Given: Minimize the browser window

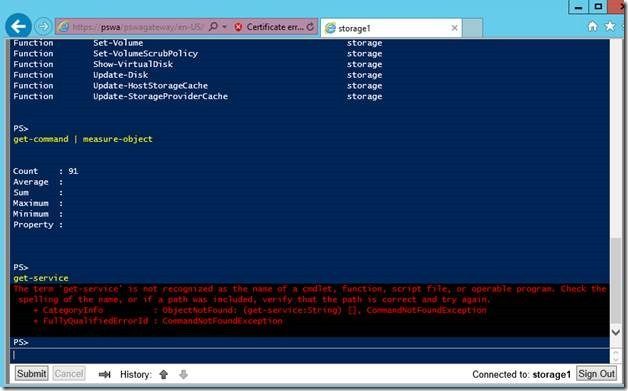Looking at the screenshot, I should (578, 7).
